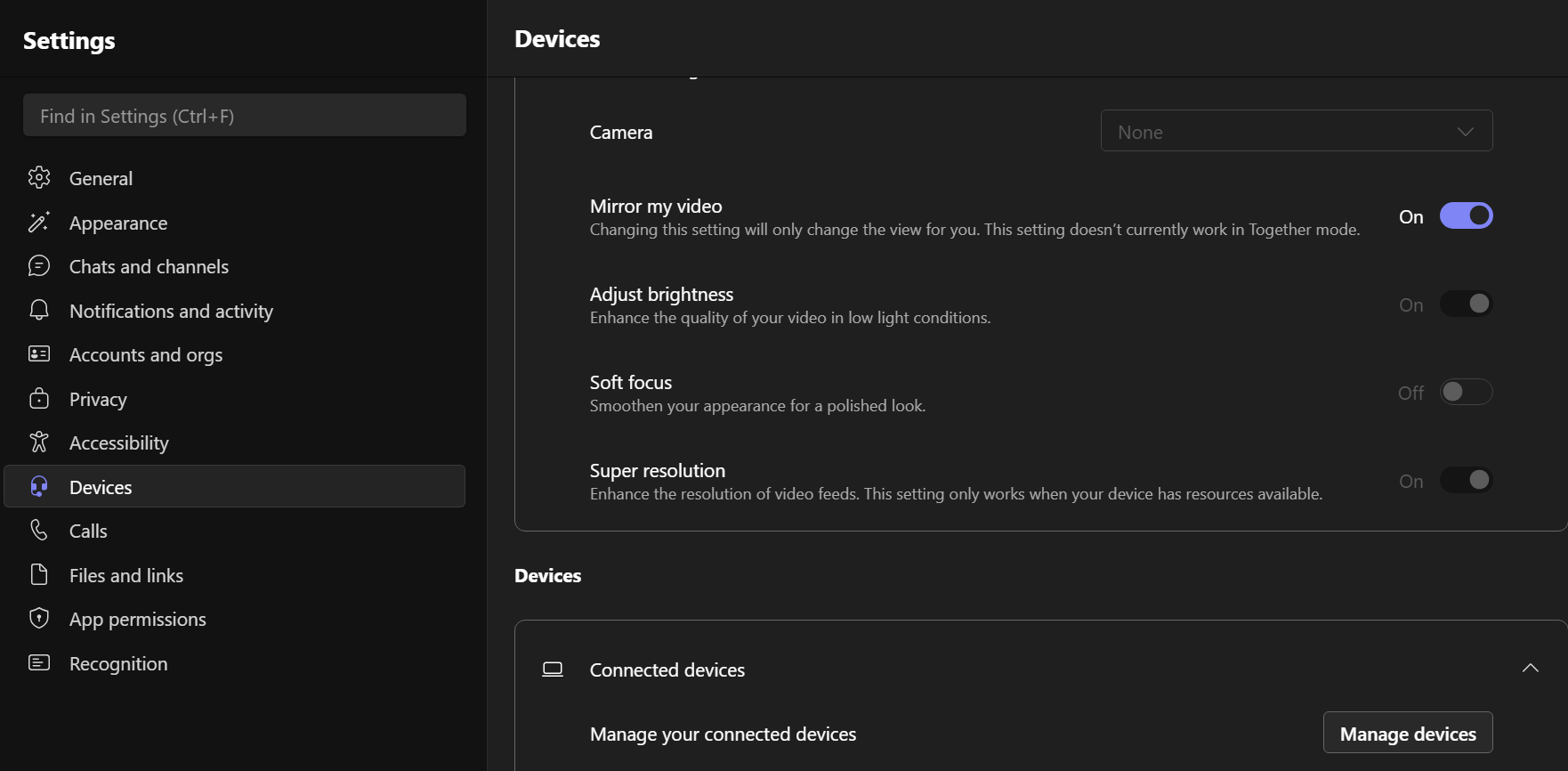Click the Privacy lock icon

tap(39, 398)
